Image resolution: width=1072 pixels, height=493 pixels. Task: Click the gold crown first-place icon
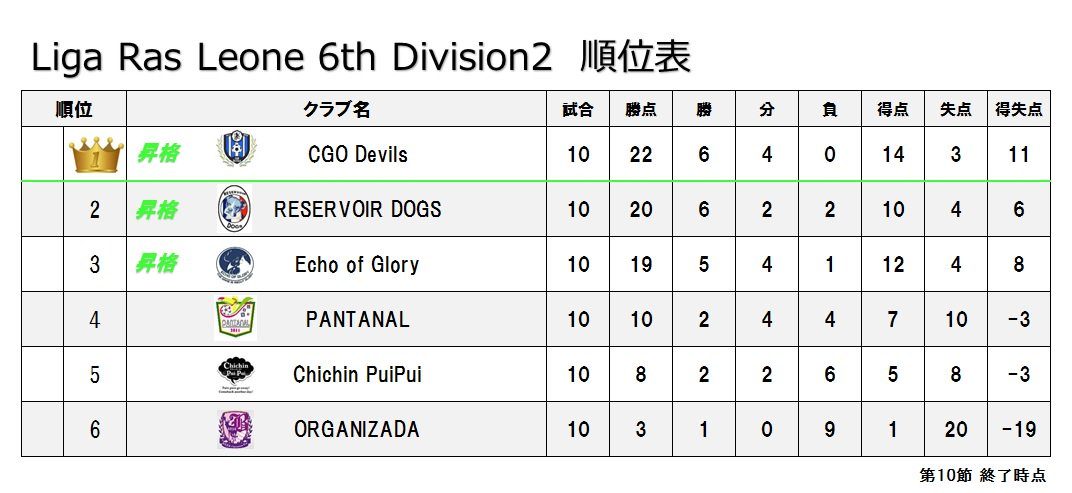point(96,154)
